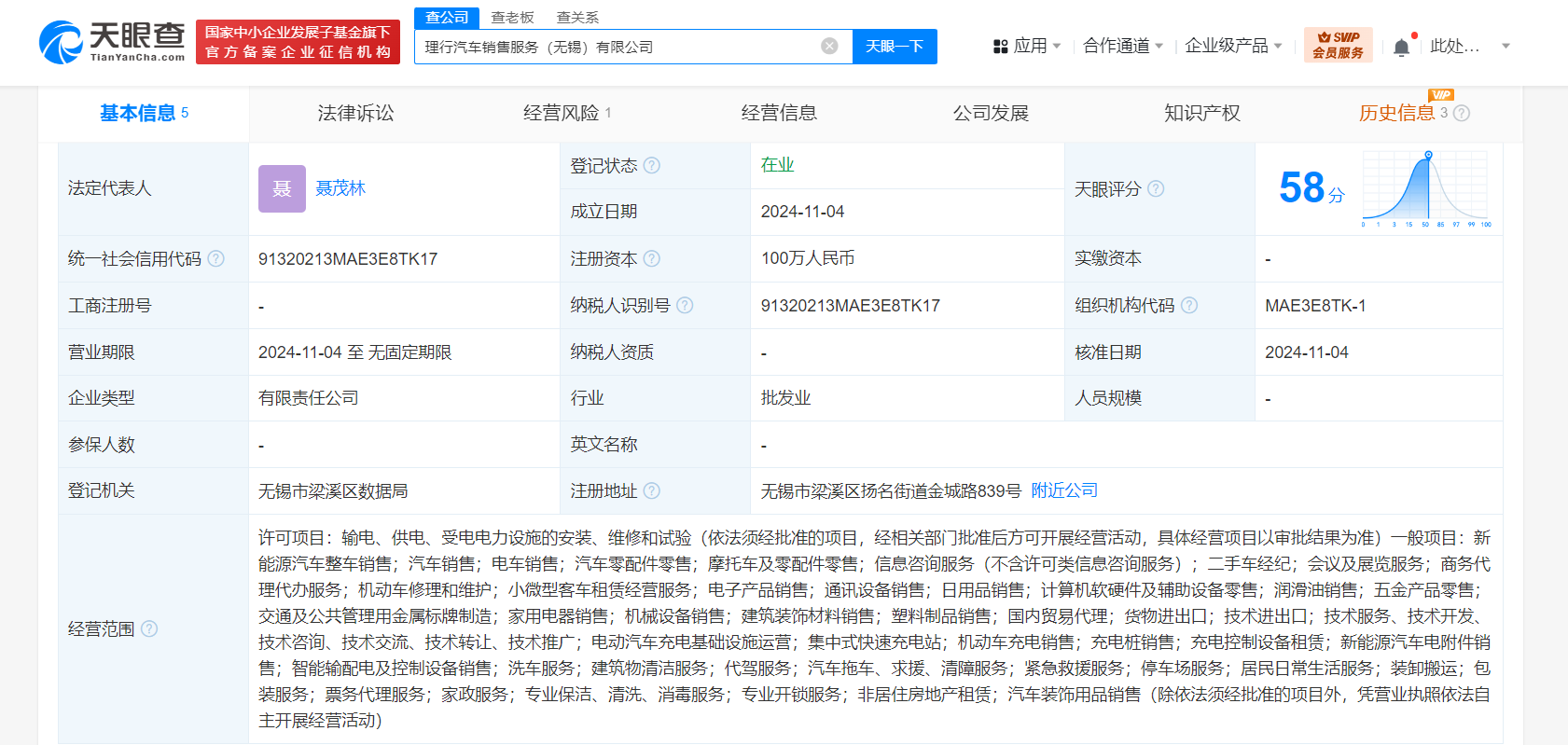Open the 知识产权 tab
The image size is (1568, 745).
pyautogui.click(x=1202, y=113)
